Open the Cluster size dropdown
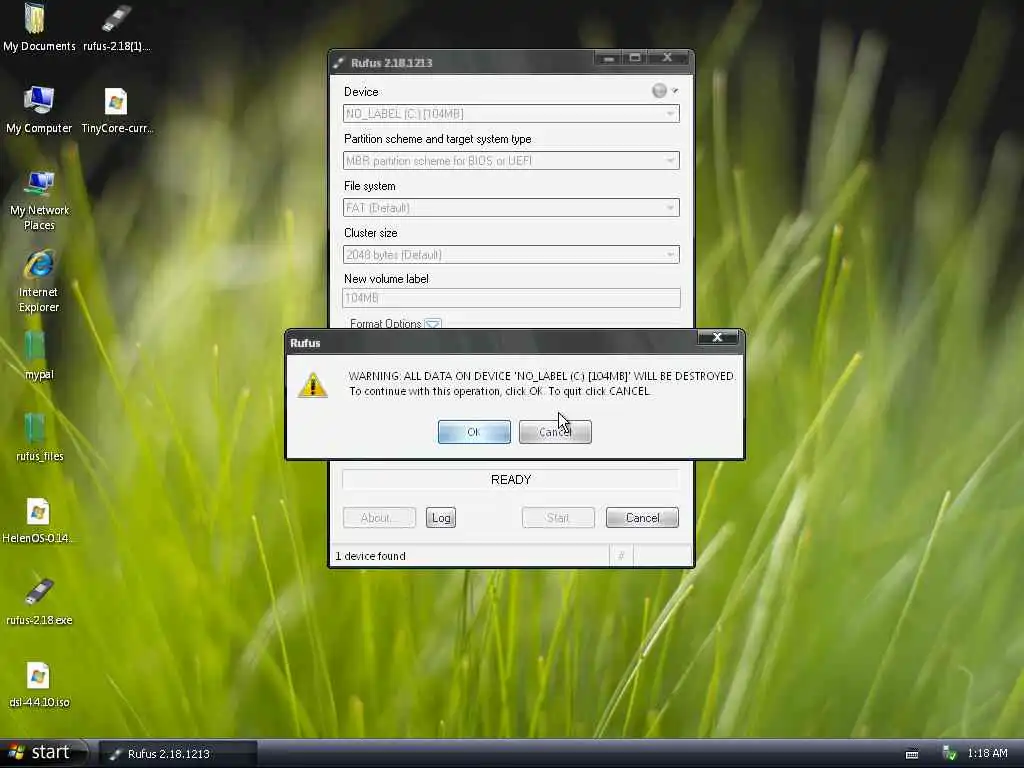Viewport: 1024px width, 768px height. coord(511,255)
